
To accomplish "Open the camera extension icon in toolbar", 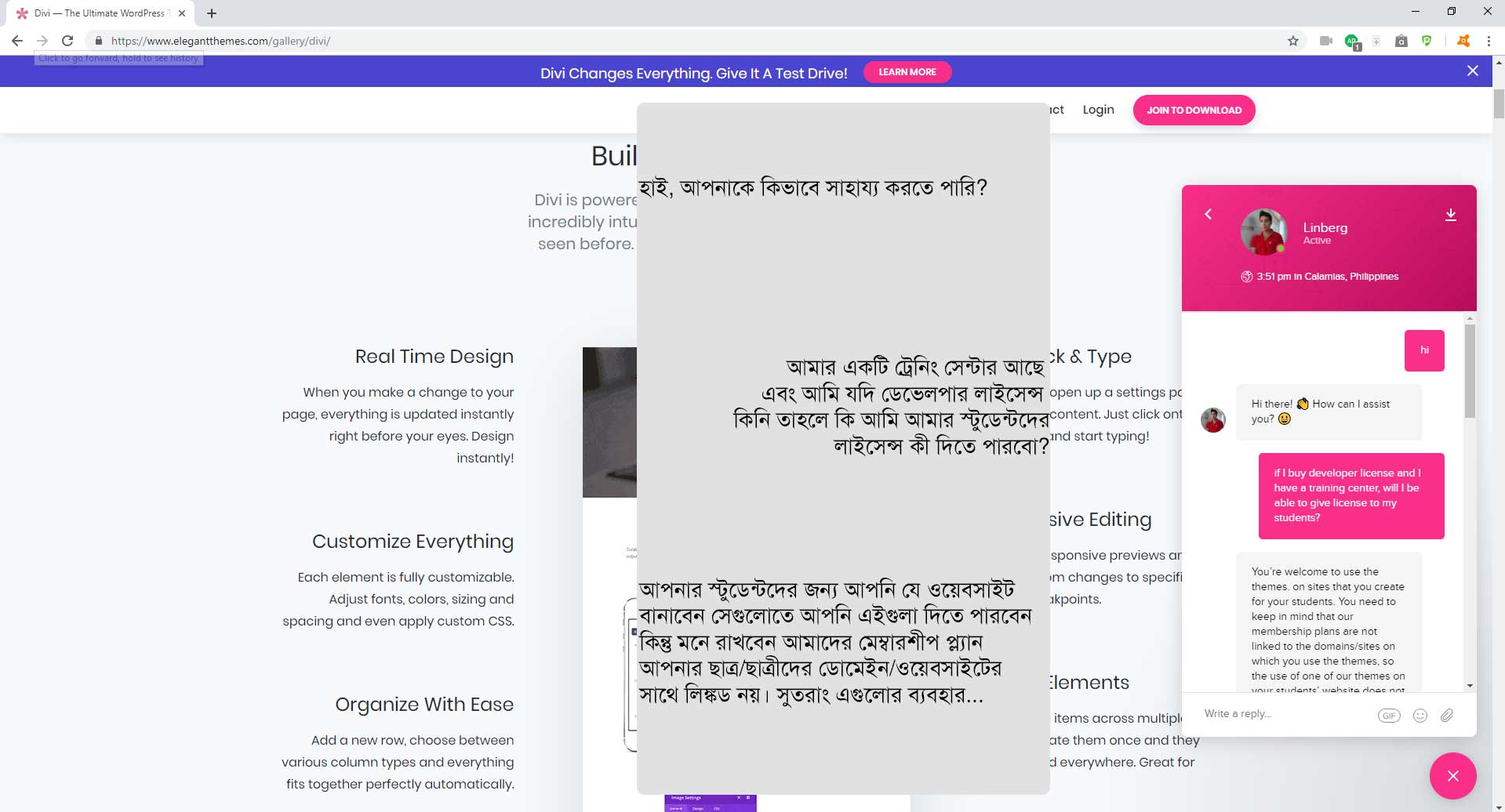I will 1326,41.
